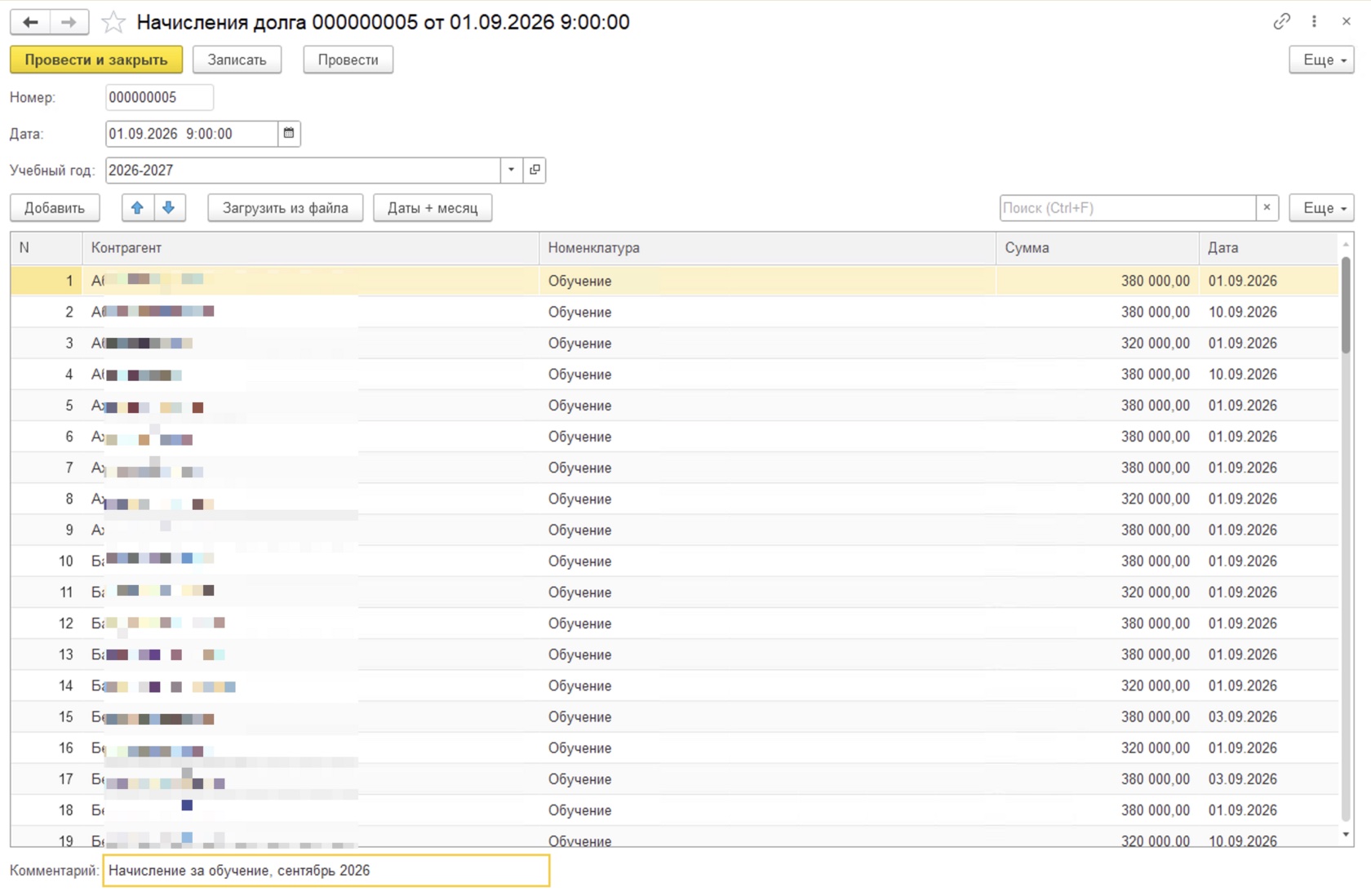Select the Дата cell 10.09.2026 in row 2
Image resolution: width=1371 pixels, height=896 pixels.
(x=1268, y=312)
